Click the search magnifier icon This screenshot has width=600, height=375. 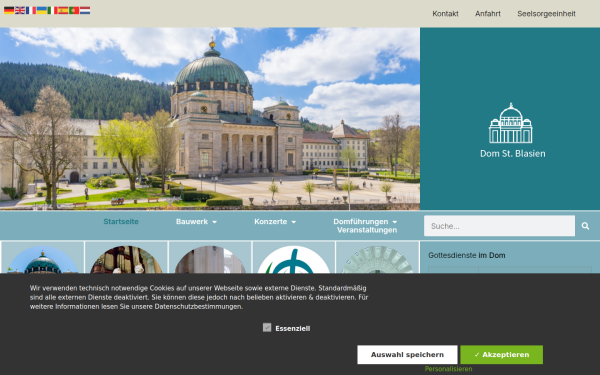585,226
